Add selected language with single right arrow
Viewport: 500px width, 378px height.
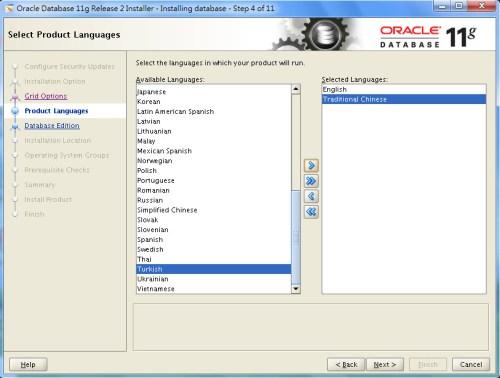coord(311,166)
